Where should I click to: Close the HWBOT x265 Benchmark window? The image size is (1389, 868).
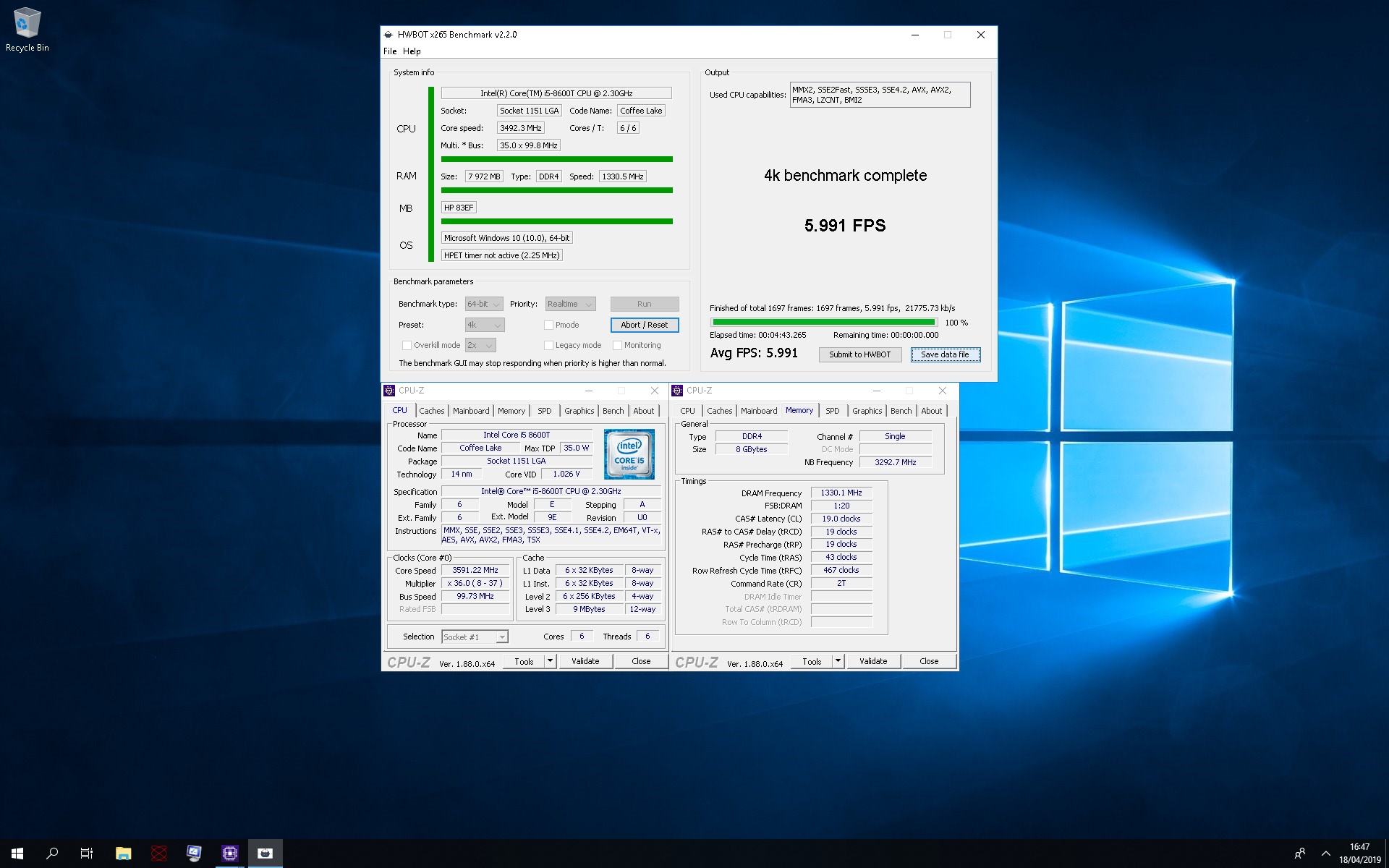pyautogui.click(x=981, y=35)
